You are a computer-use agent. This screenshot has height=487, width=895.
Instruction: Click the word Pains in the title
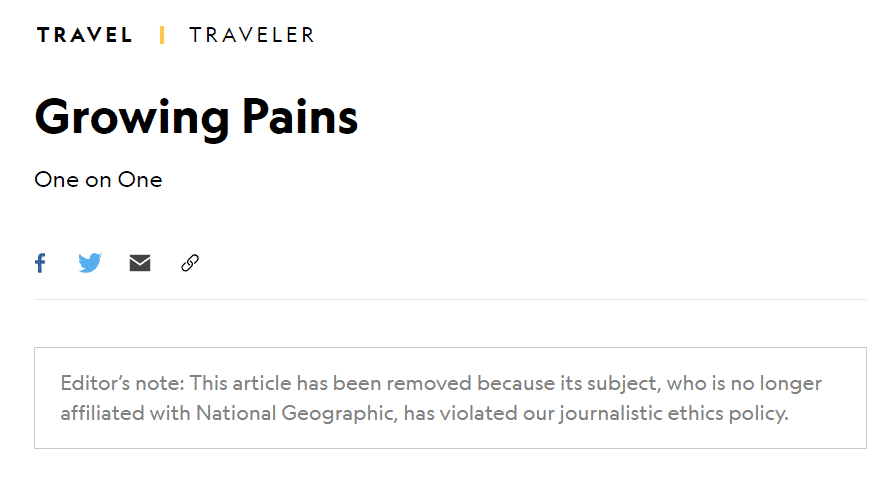300,116
